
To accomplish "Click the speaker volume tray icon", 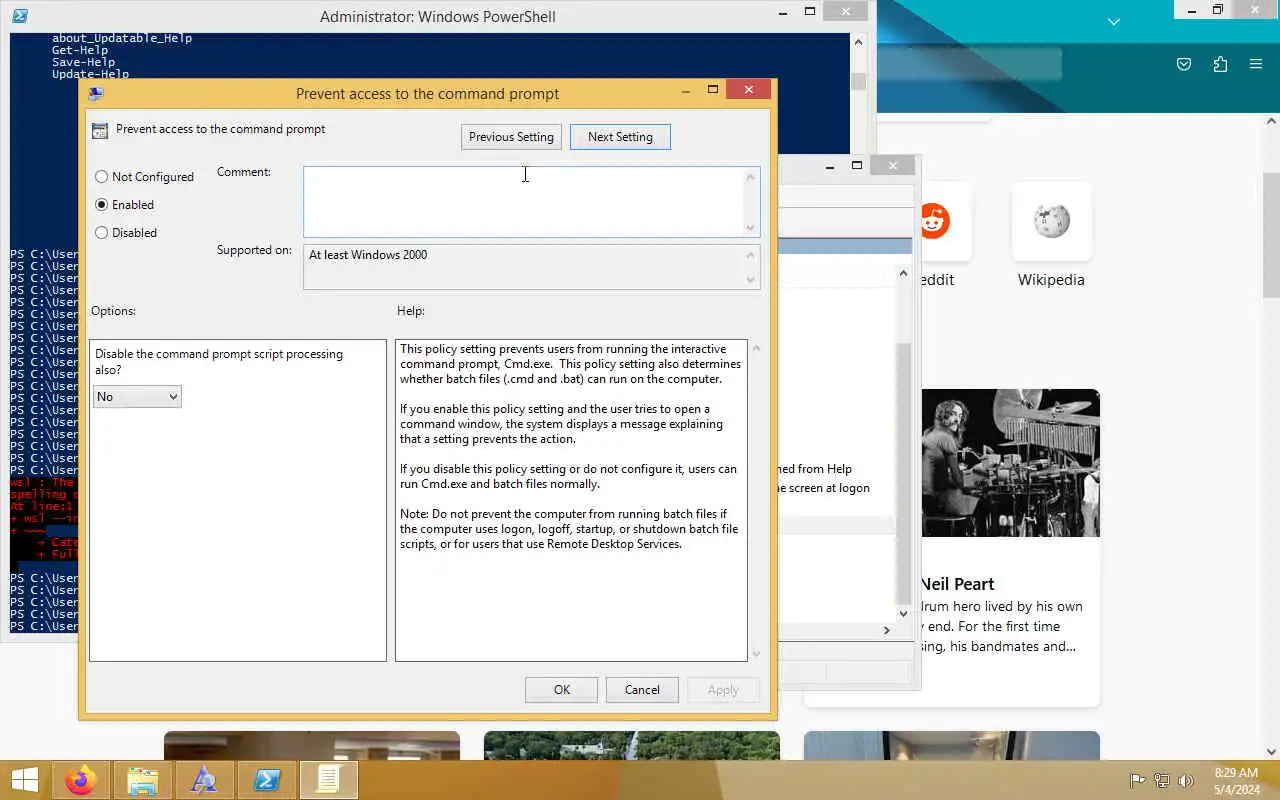I will click(x=1186, y=781).
